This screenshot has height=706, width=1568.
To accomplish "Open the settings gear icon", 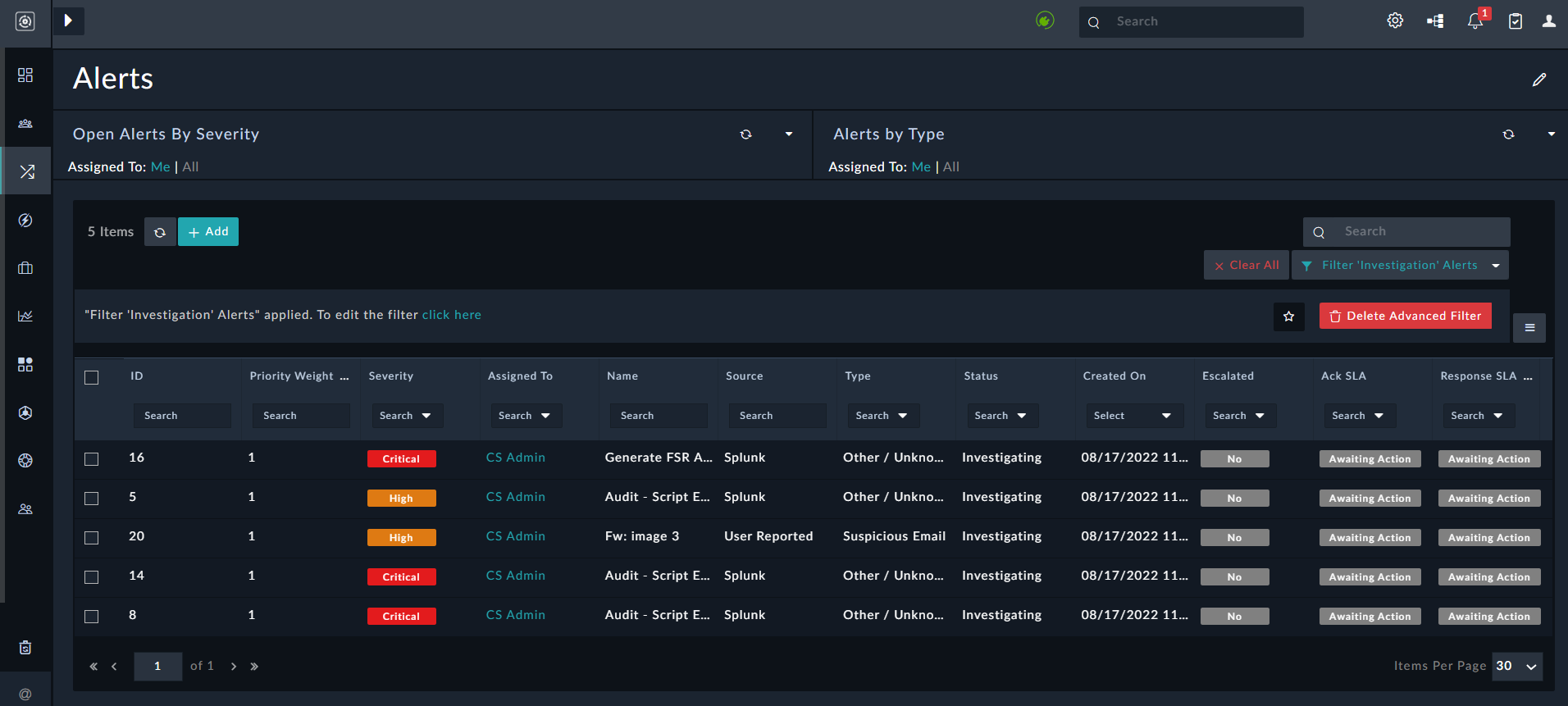I will tap(1395, 21).
